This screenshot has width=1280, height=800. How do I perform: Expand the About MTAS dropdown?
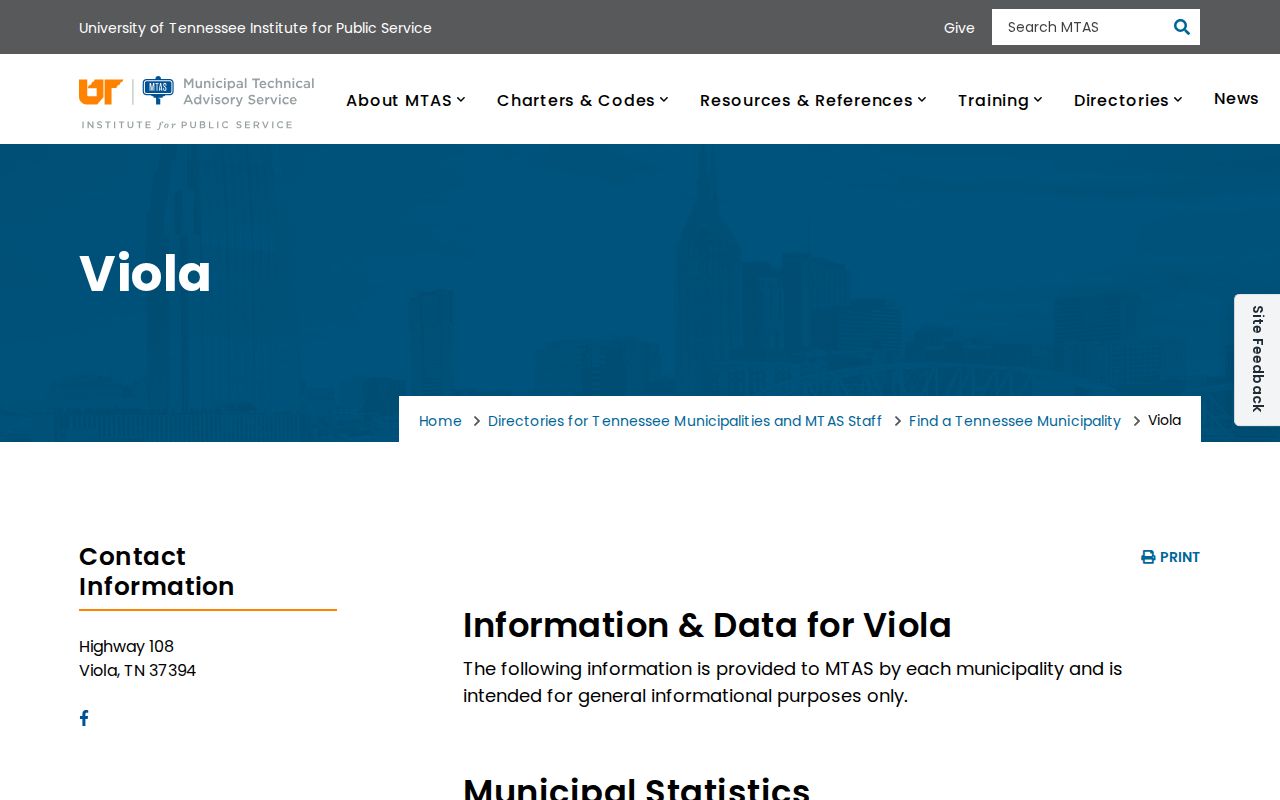(x=406, y=100)
